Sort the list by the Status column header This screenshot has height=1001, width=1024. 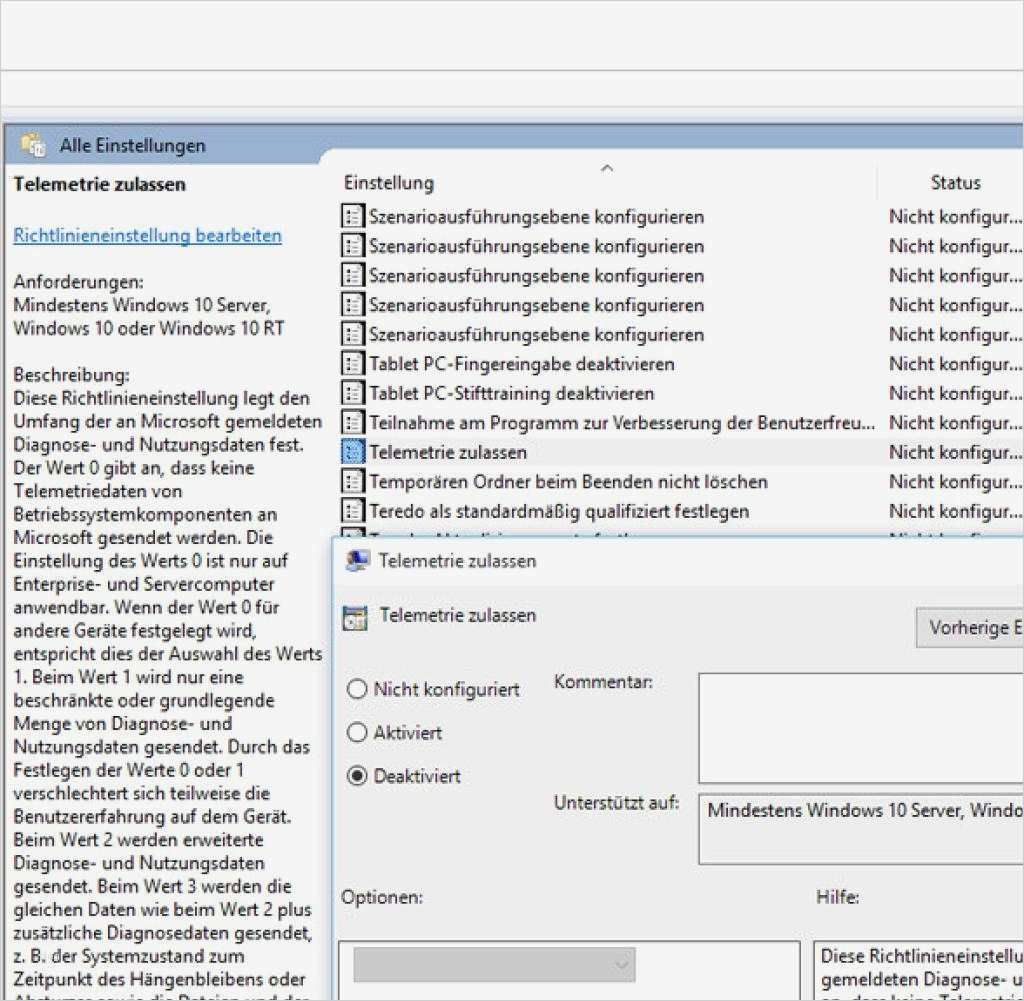[955, 182]
